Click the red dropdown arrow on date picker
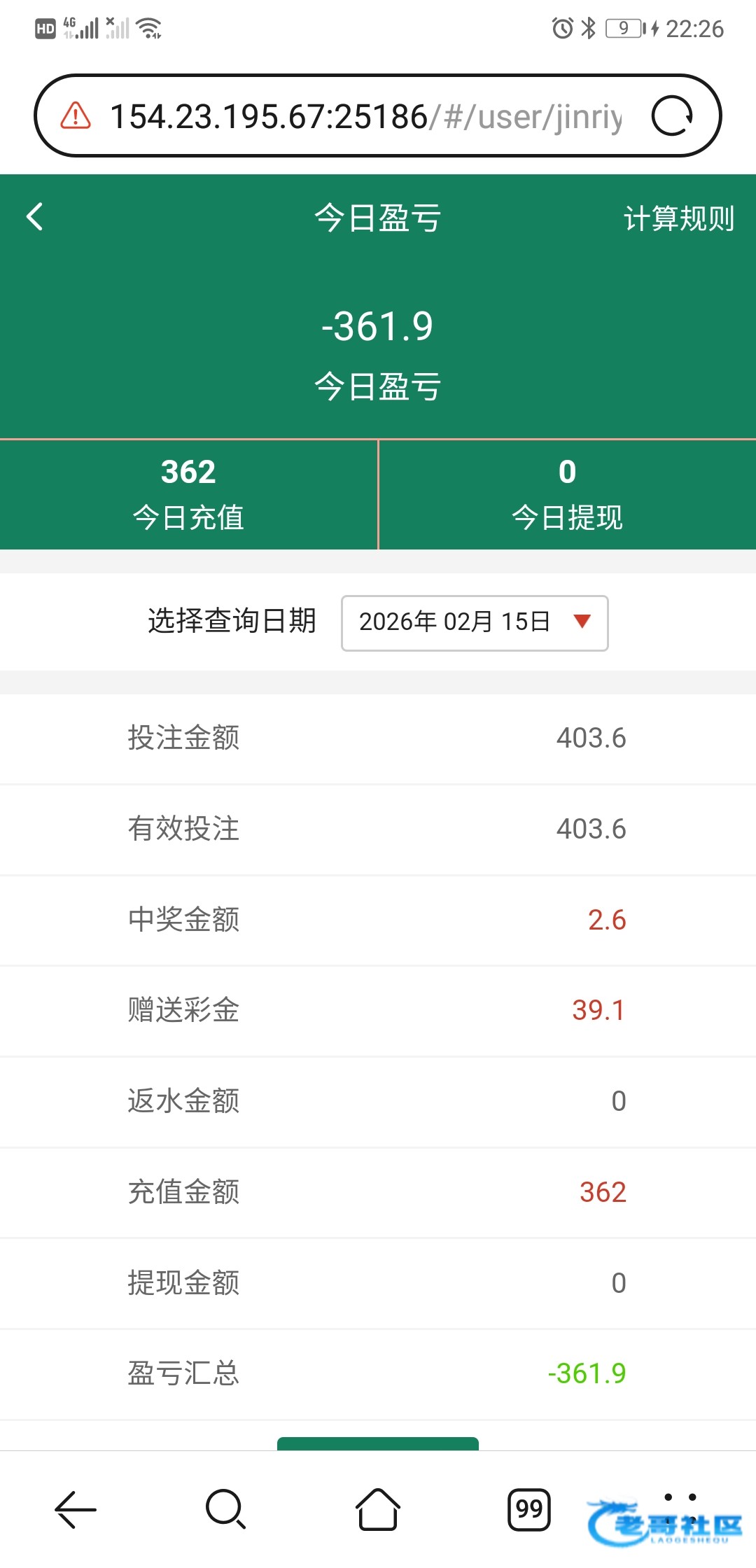 click(x=582, y=621)
